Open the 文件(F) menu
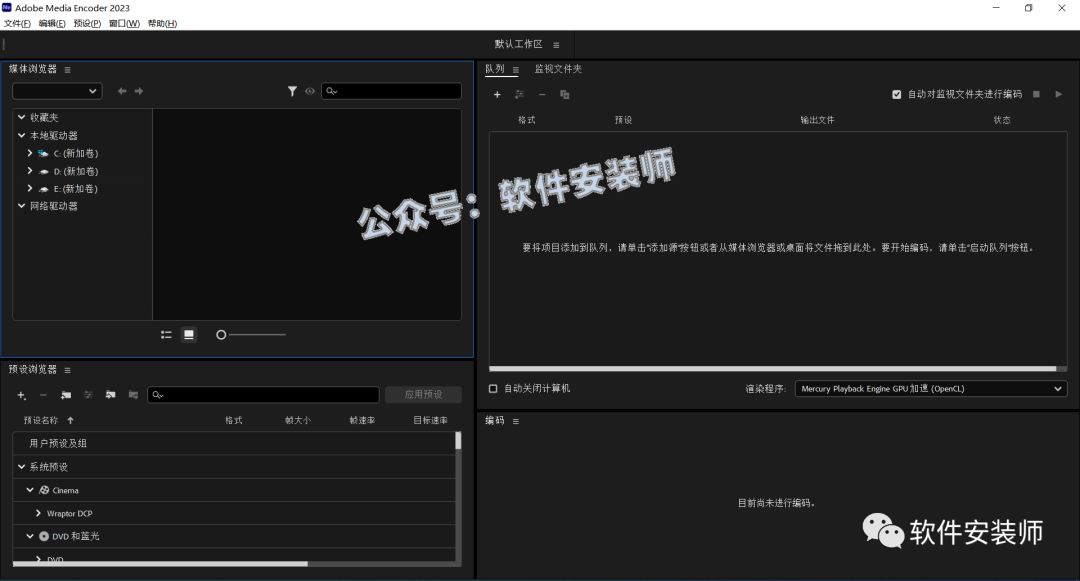This screenshot has height=581, width=1080. [17, 23]
